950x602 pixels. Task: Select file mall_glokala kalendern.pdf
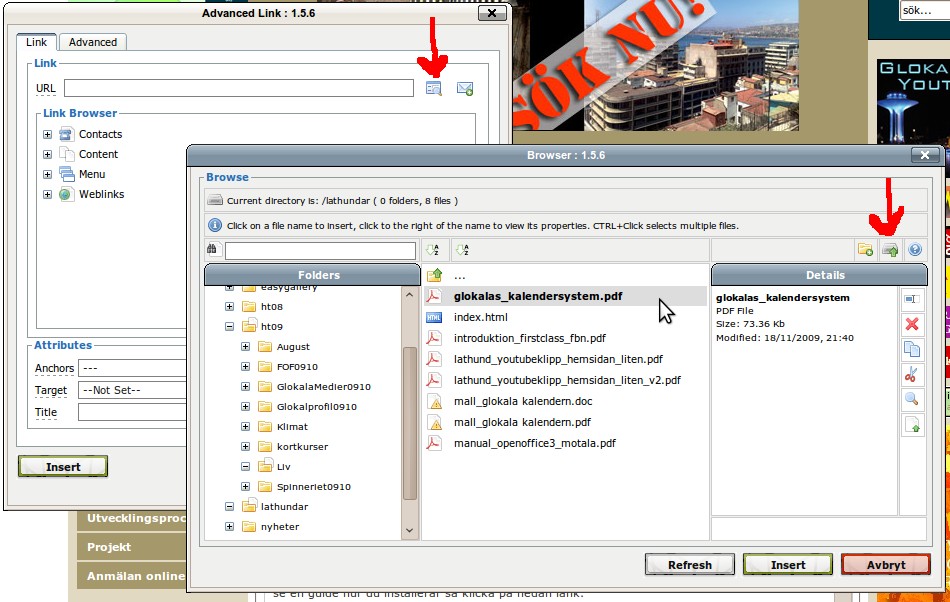pos(522,422)
